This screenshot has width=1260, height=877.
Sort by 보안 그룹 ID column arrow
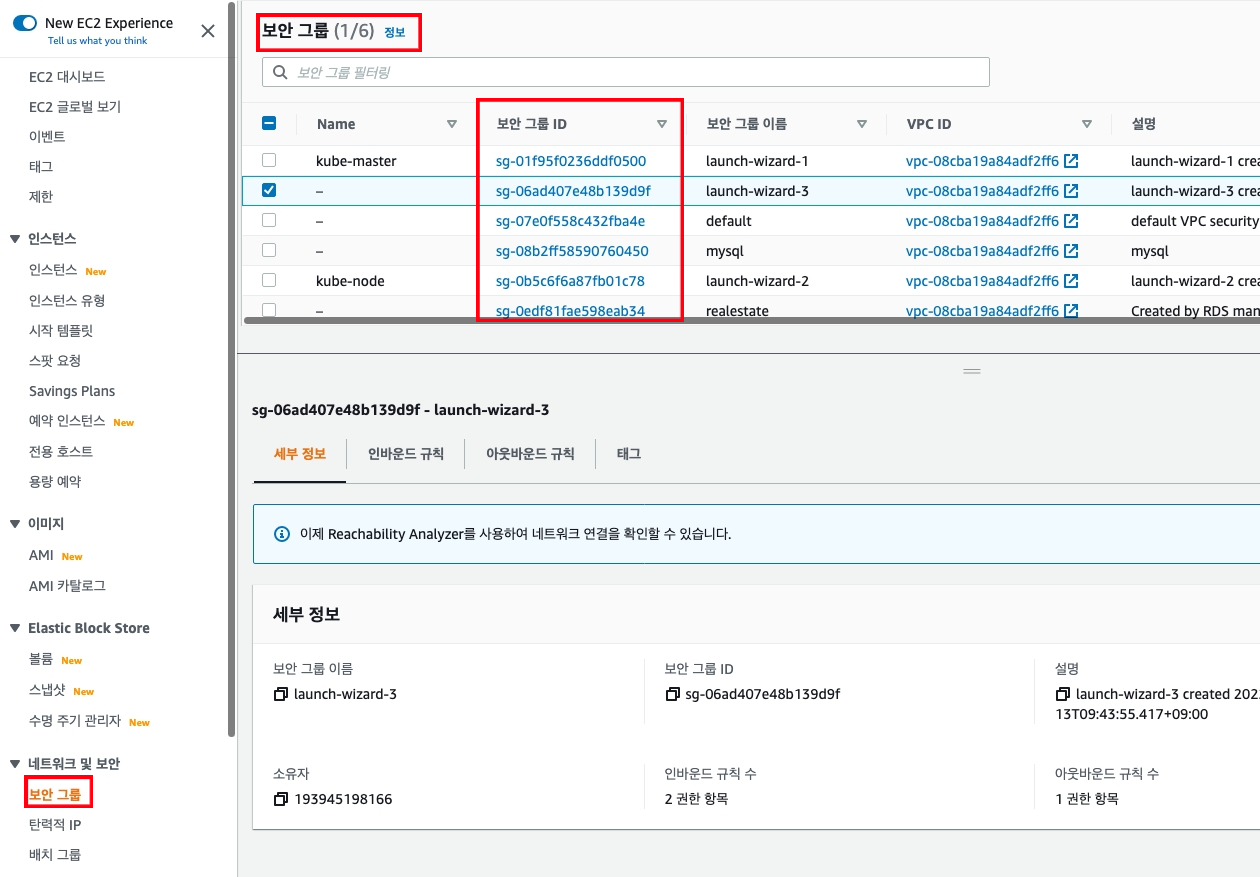coord(662,124)
